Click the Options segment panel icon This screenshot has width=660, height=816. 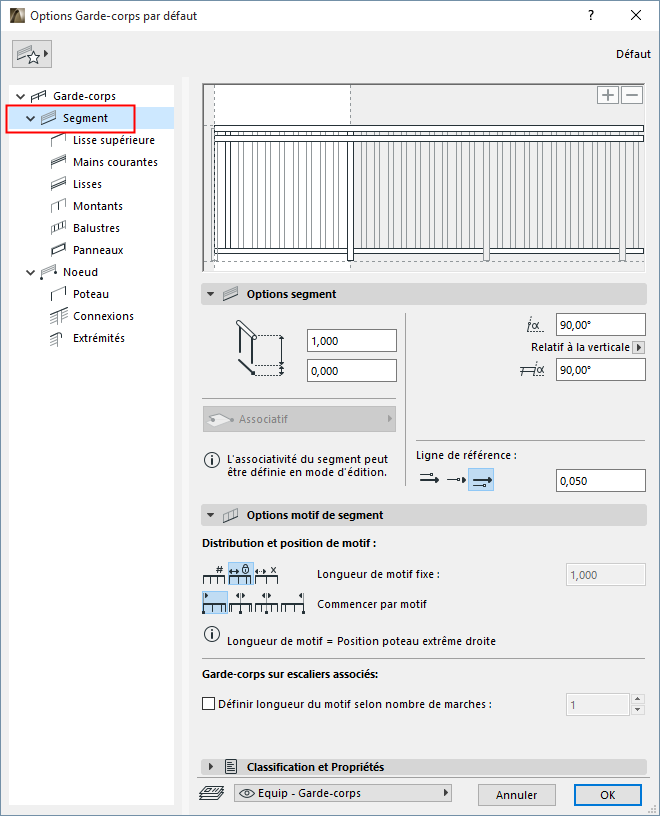(231, 294)
